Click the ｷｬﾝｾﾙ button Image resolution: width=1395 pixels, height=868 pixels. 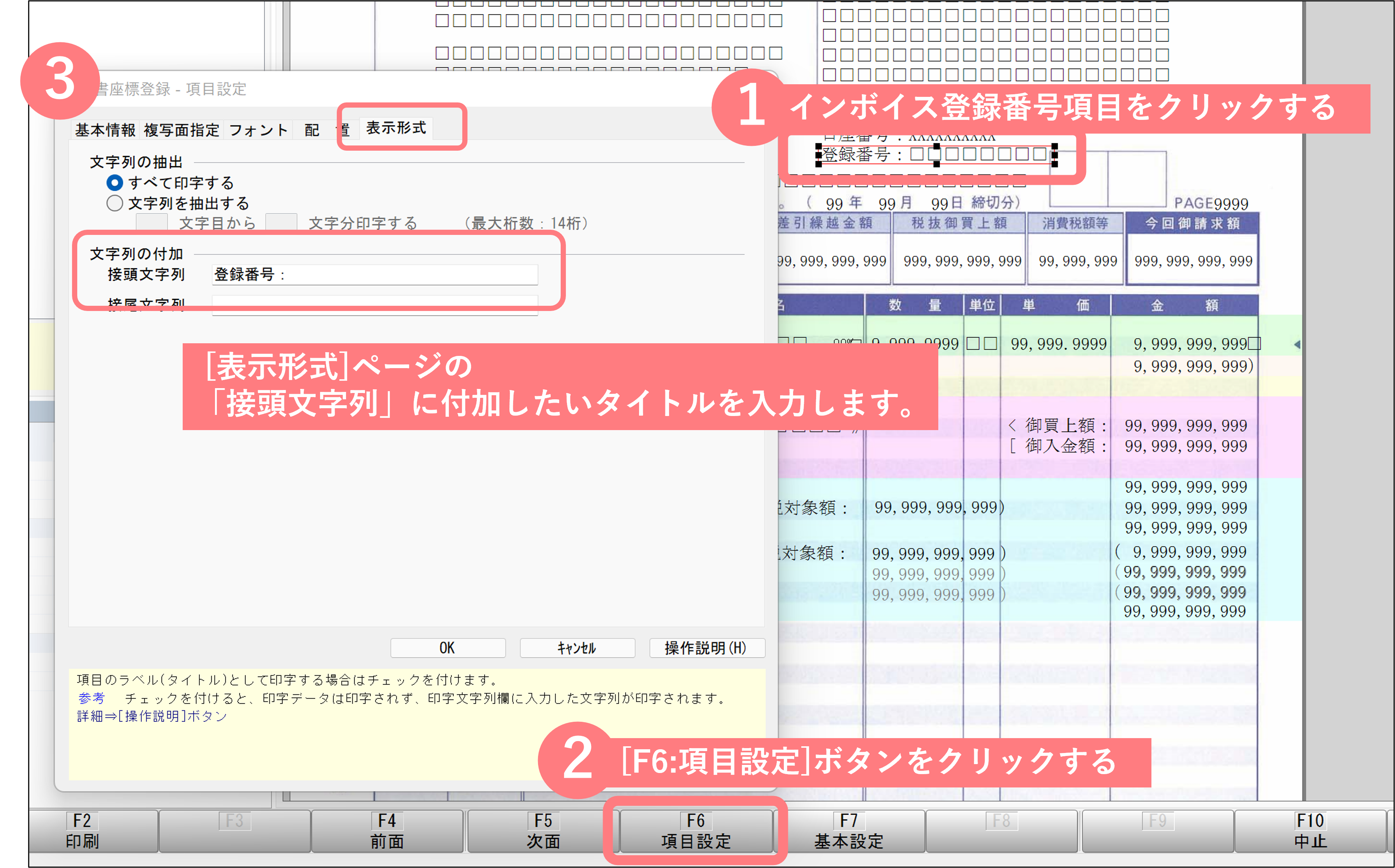click(577, 648)
